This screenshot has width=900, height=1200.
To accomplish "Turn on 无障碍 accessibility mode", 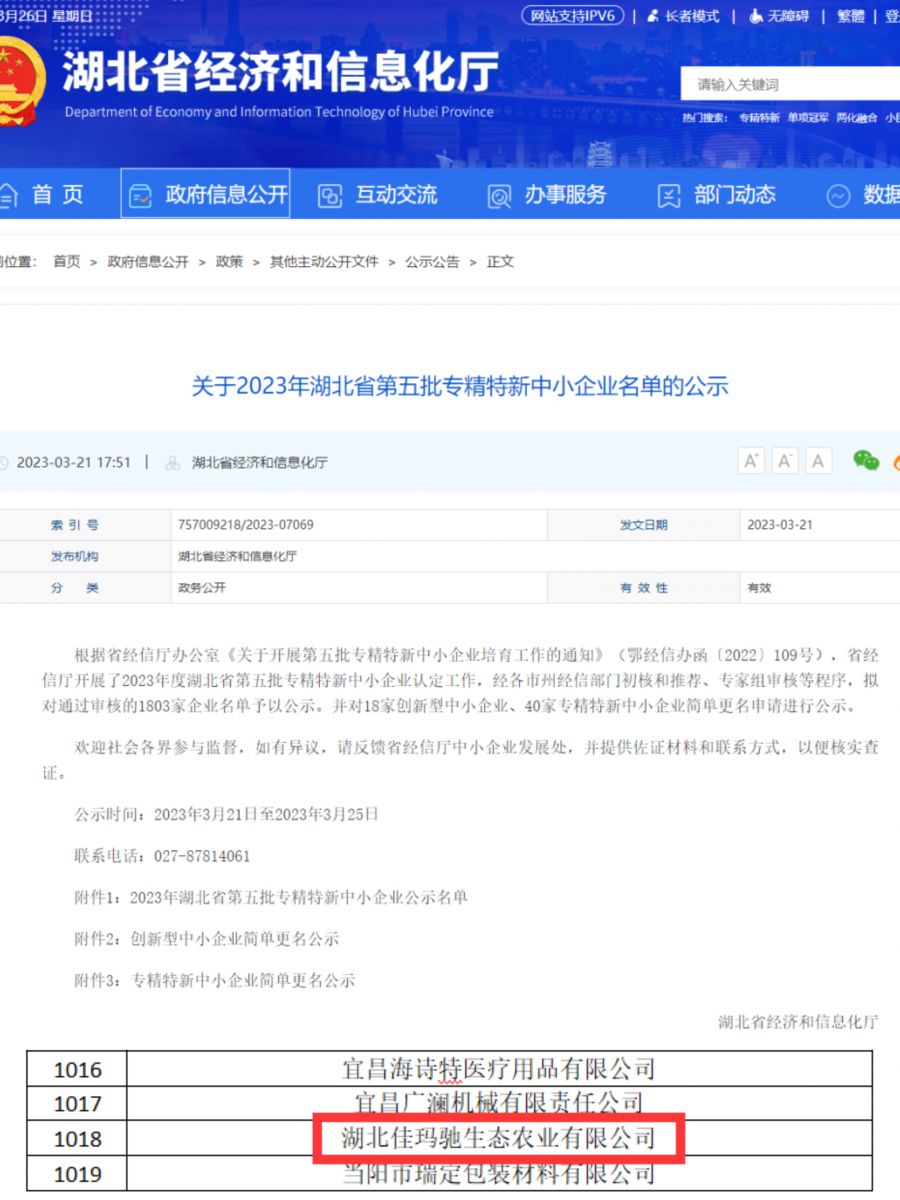I will point(778,16).
